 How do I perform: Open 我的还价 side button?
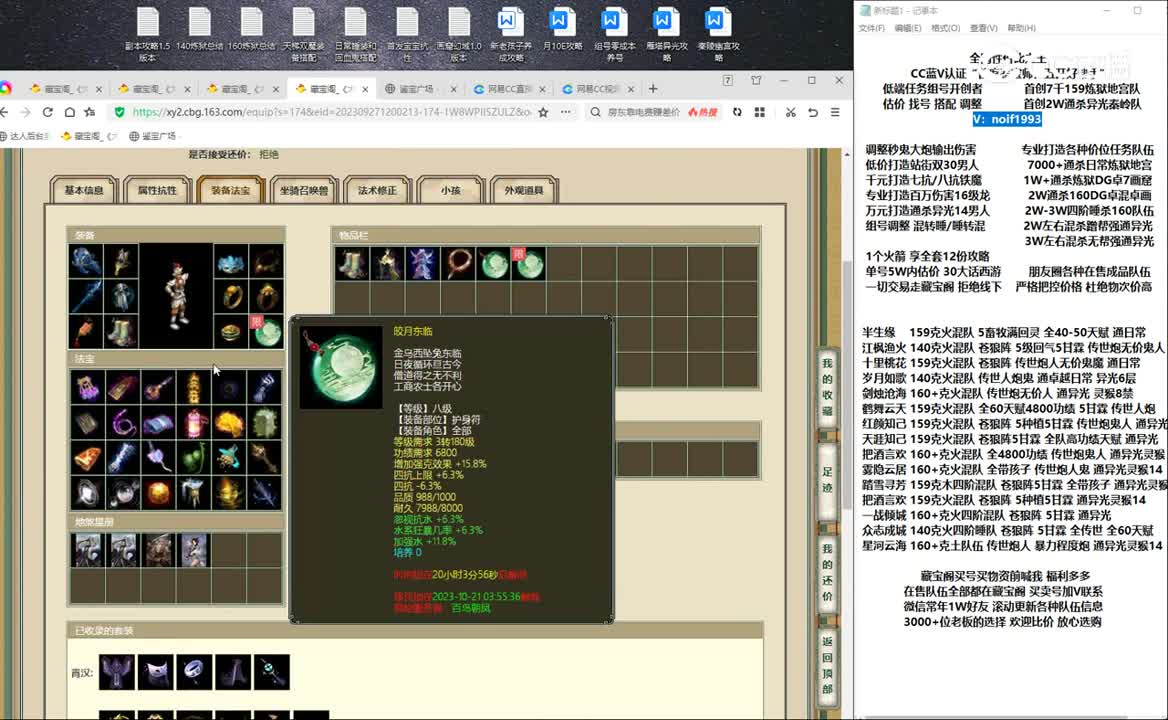[827, 572]
